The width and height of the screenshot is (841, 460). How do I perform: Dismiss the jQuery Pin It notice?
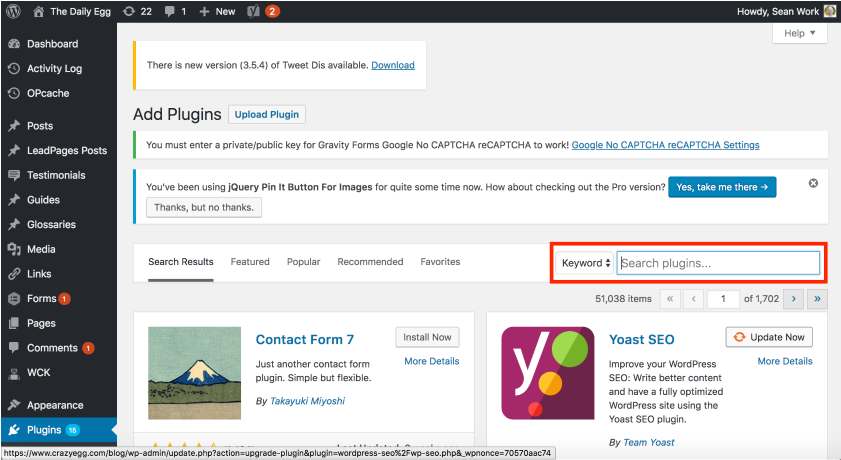(x=813, y=183)
